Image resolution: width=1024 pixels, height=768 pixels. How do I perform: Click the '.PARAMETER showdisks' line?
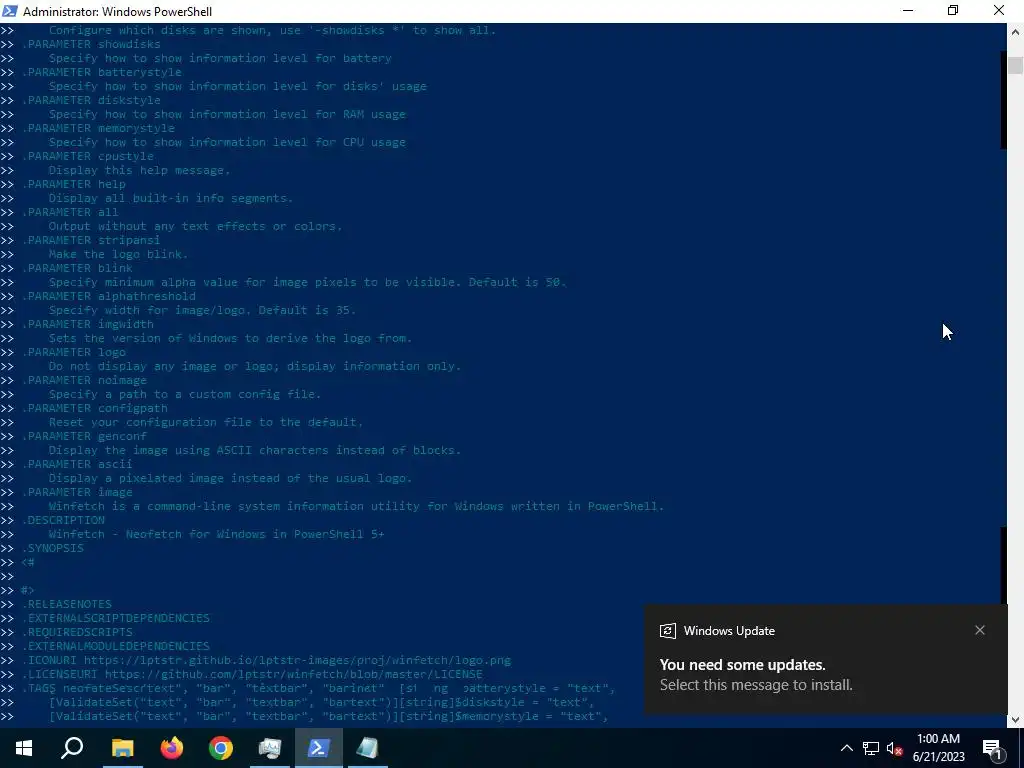pyautogui.click(x=91, y=44)
